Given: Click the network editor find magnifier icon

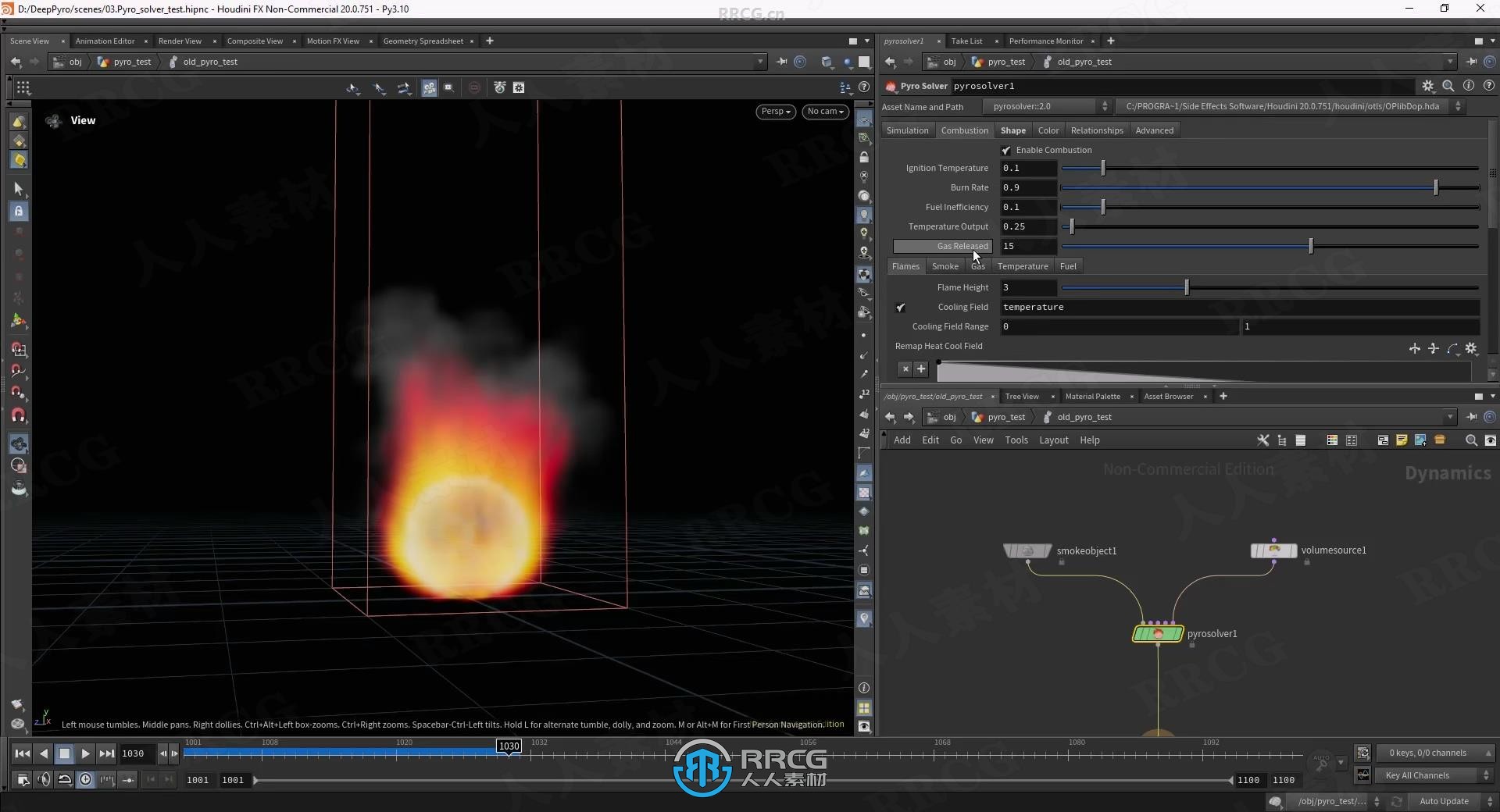Looking at the screenshot, I should tap(1471, 440).
